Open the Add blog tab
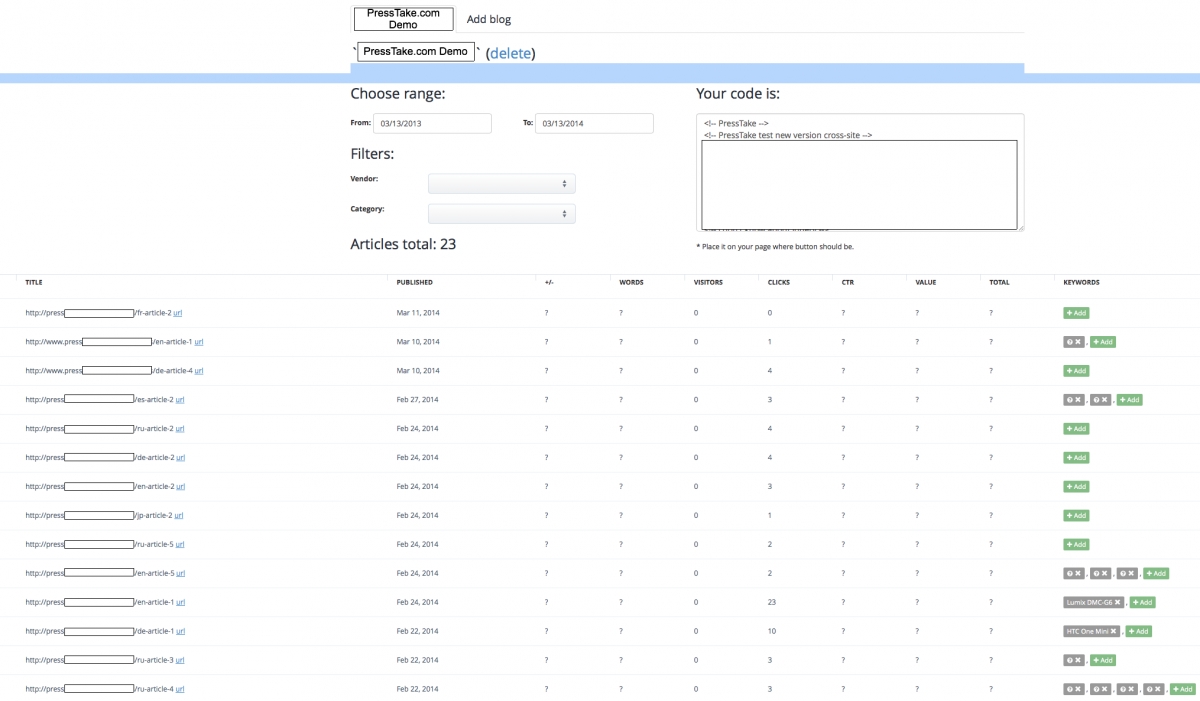This screenshot has width=1200, height=701. coord(489,20)
